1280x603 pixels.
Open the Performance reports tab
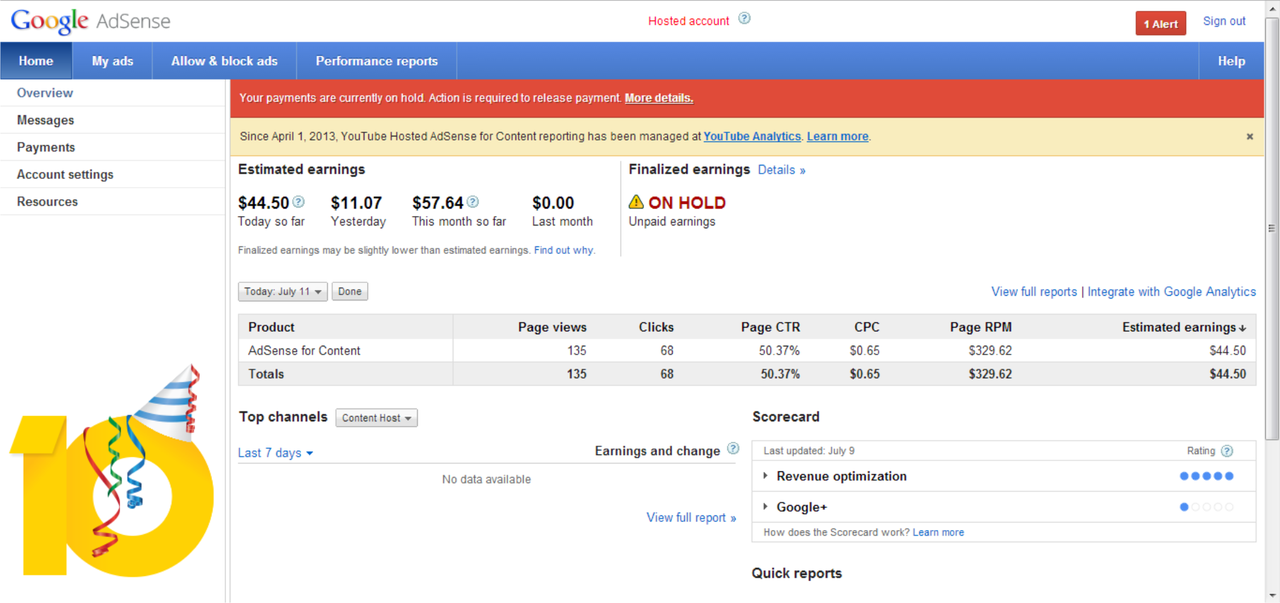(377, 61)
